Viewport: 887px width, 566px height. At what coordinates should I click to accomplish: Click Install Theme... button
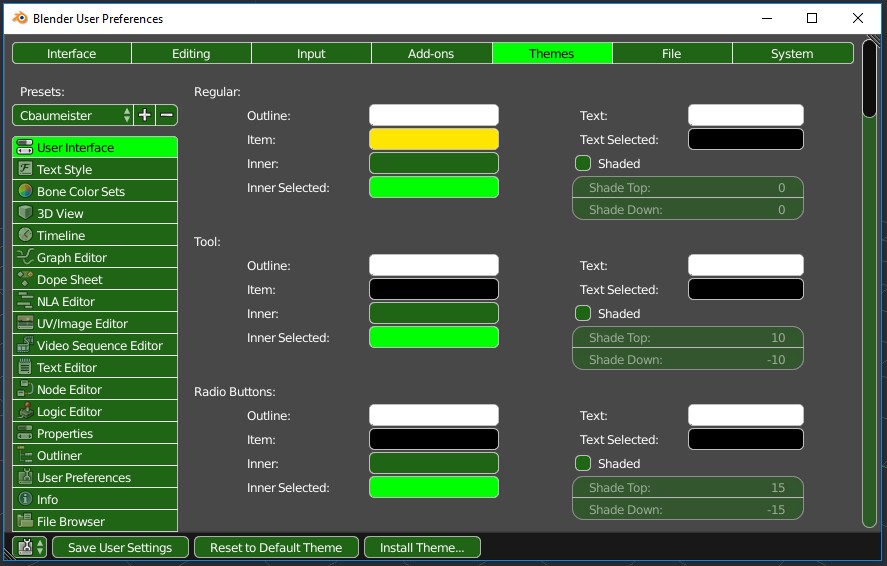[x=422, y=547]
